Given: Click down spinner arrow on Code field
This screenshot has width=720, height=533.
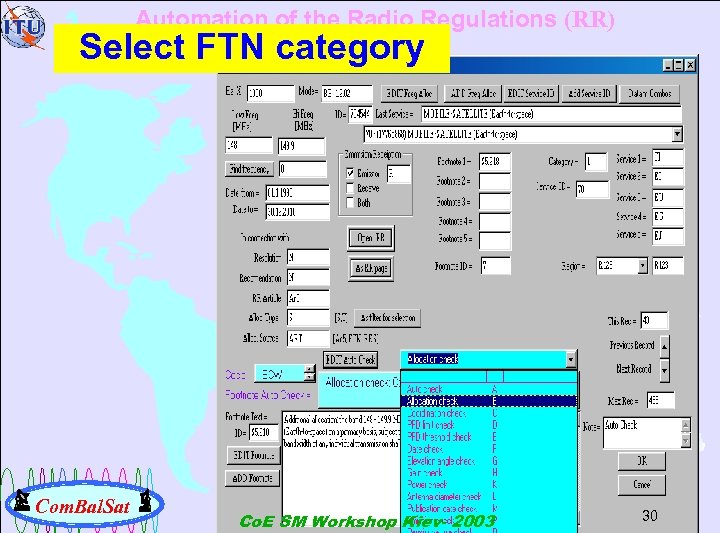Looking at the screenshot, I should pos(310,377).
